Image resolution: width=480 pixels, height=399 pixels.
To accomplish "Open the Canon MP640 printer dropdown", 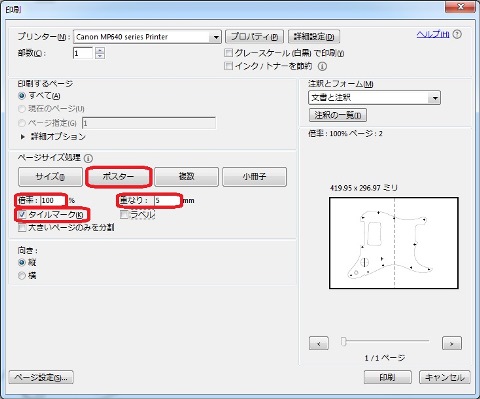I will point(216,37).
